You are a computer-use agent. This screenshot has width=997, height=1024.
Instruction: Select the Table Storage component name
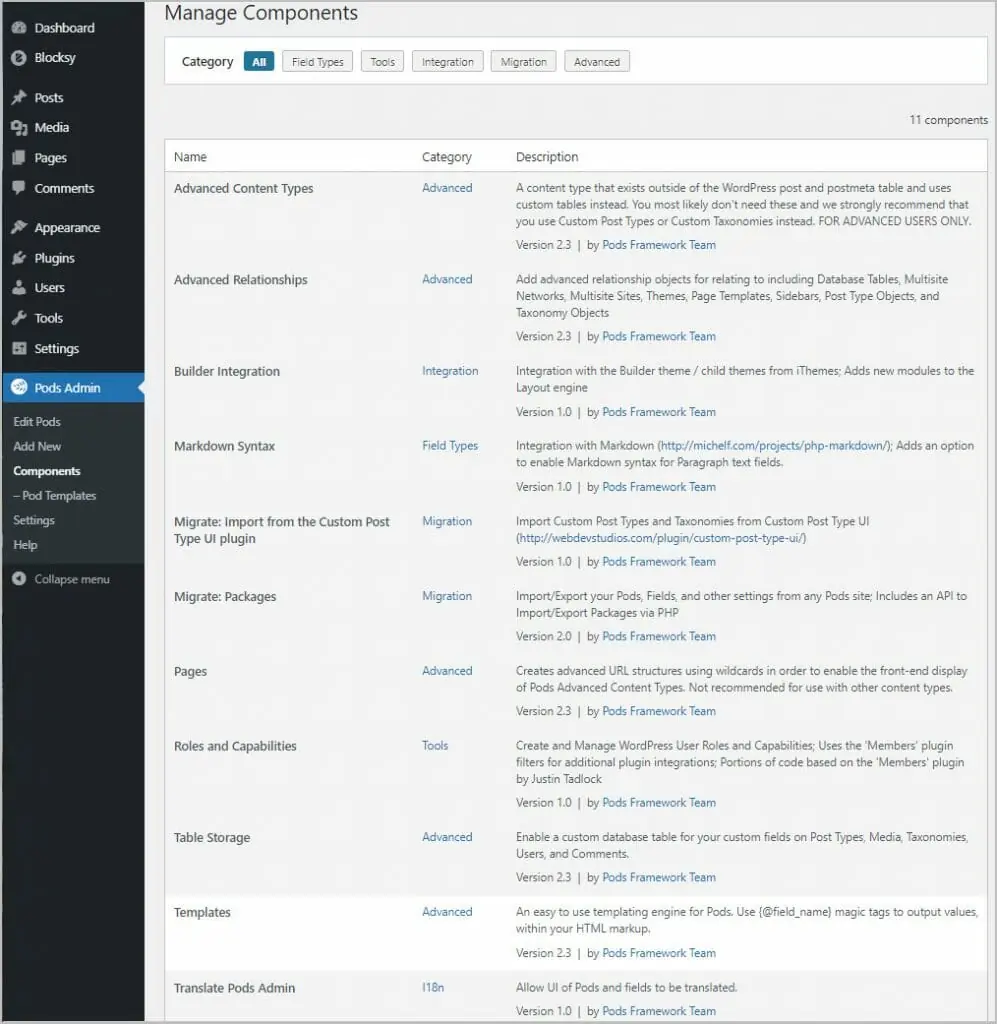[x=212, y=837]
